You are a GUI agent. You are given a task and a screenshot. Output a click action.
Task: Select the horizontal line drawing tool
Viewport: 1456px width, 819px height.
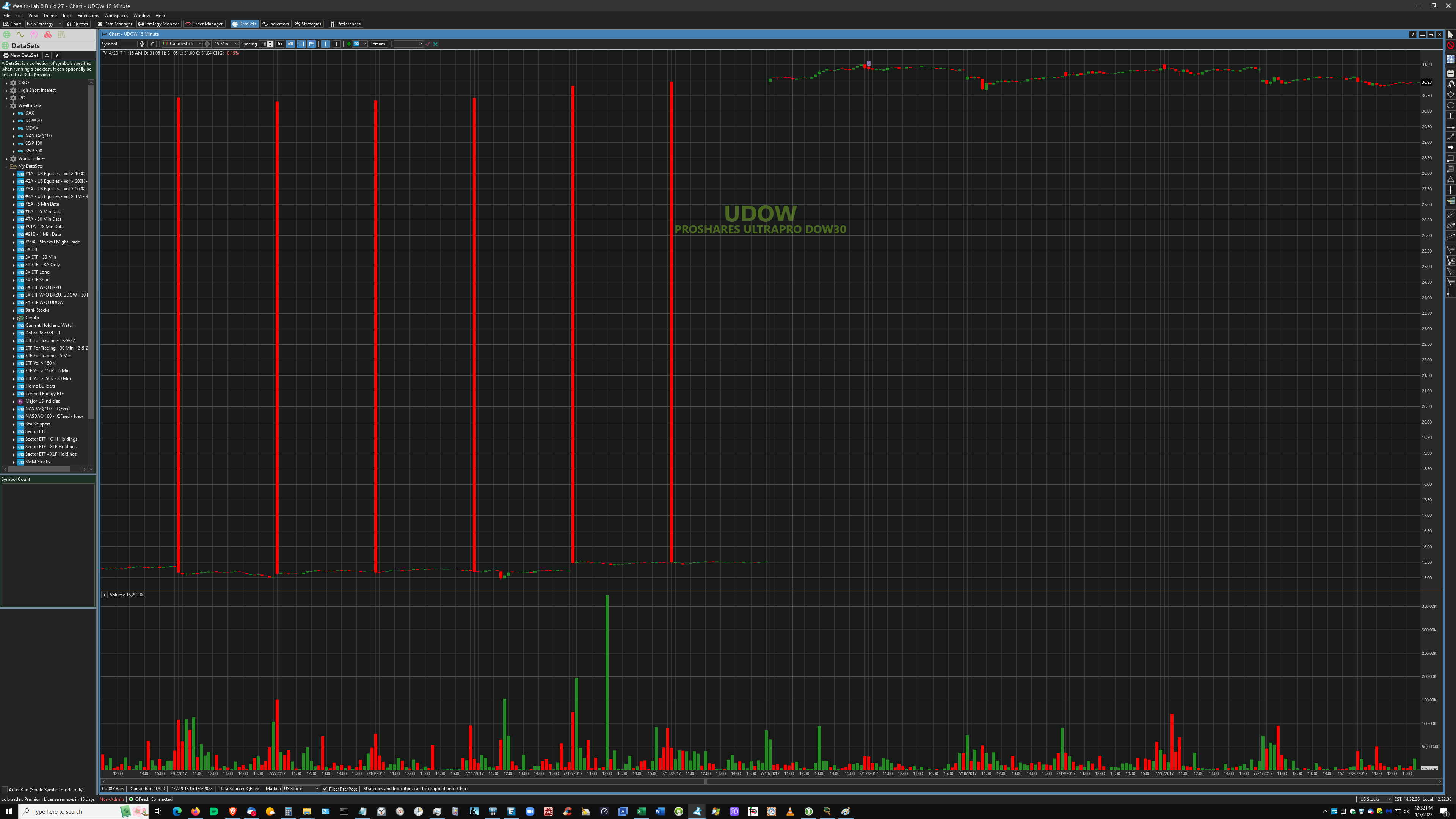click(1450, 127)
